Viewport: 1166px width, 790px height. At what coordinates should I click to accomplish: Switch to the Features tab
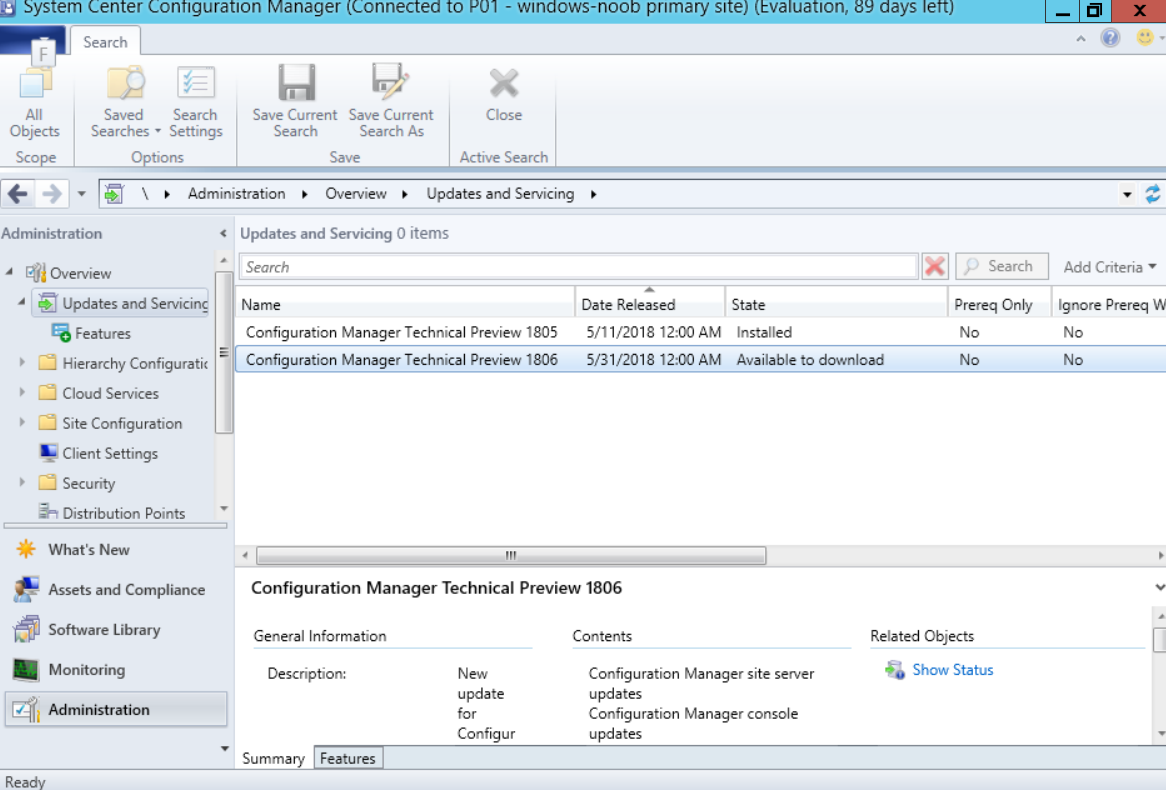(347, 758)
